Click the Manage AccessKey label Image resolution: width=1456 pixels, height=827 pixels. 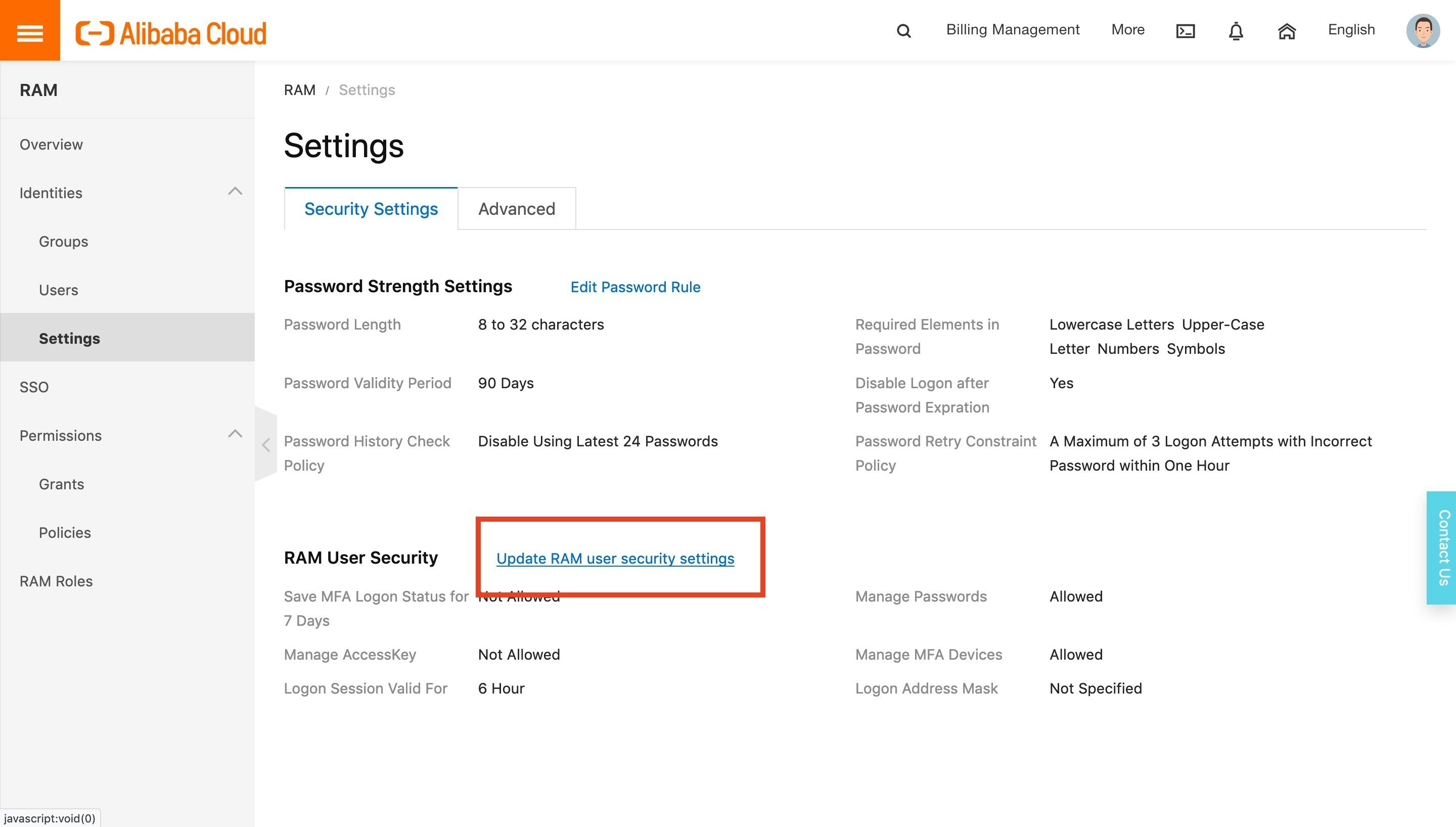pyautogui.click(x=350, y=654)
